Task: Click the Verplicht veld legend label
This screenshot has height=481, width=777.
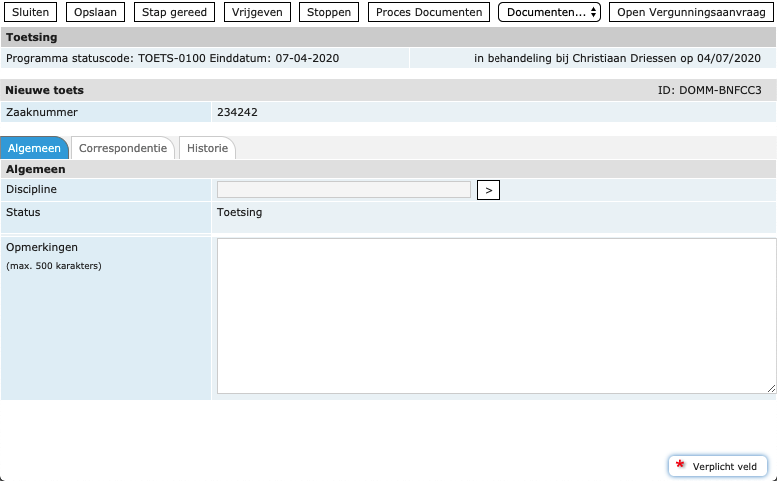Action: click(726, 466)
